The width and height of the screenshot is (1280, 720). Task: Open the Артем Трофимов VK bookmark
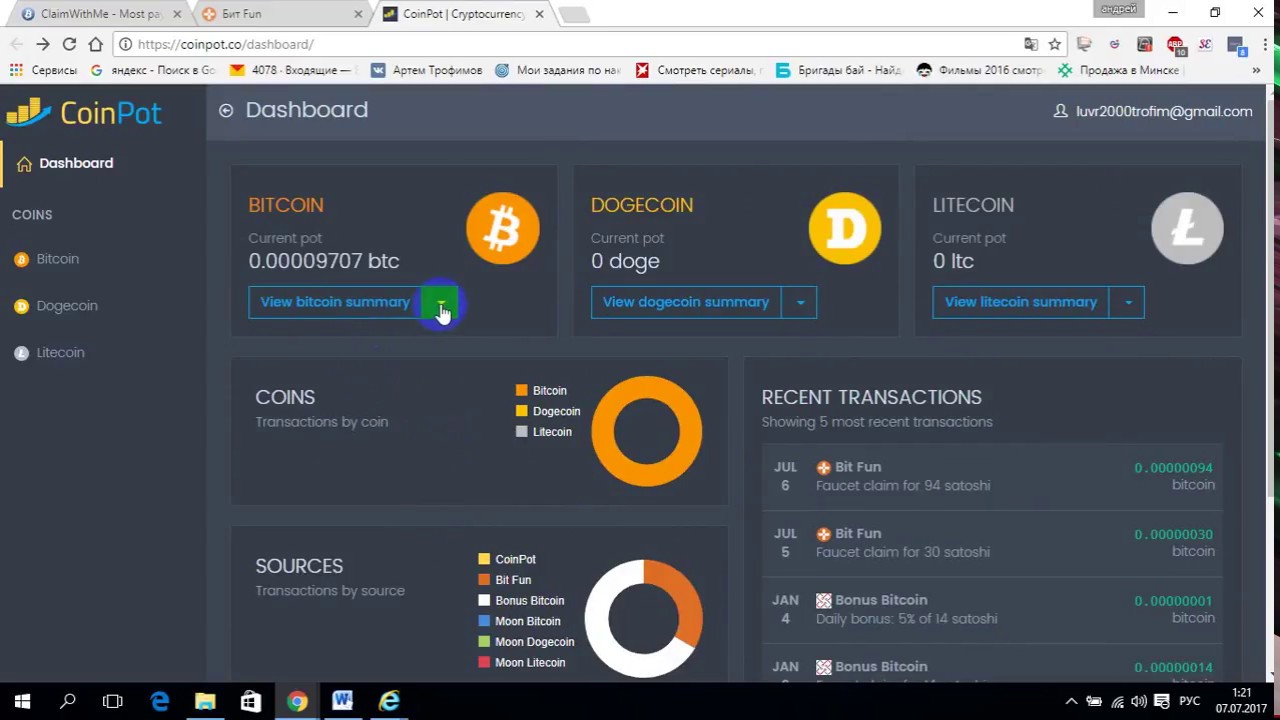tap(426, 70)
